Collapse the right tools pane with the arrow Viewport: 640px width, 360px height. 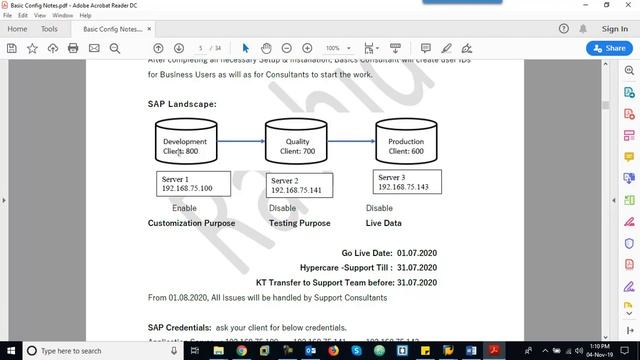pyautogui.click(x=614, y=200)
